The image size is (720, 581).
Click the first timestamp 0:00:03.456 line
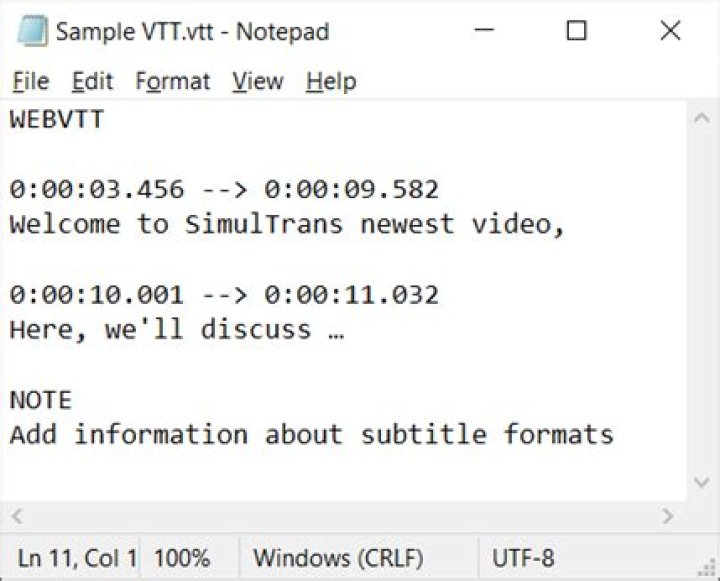click(224, 189)
